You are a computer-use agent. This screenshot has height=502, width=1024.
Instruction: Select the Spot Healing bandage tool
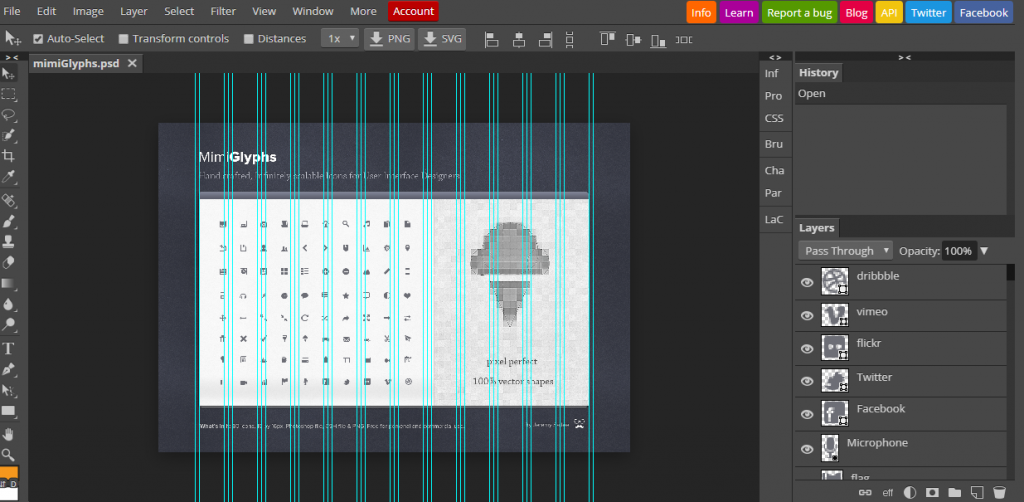(8, 200)
